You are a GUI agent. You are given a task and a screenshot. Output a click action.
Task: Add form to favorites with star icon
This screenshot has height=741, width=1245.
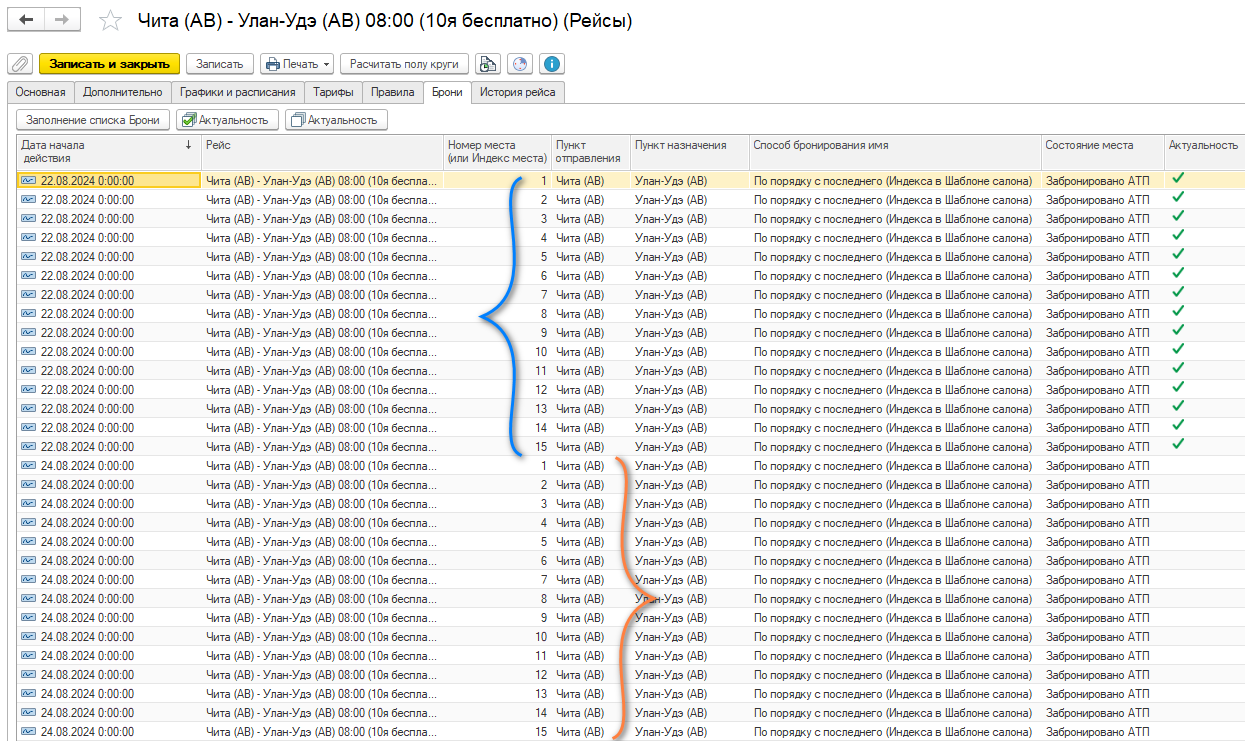111,21
